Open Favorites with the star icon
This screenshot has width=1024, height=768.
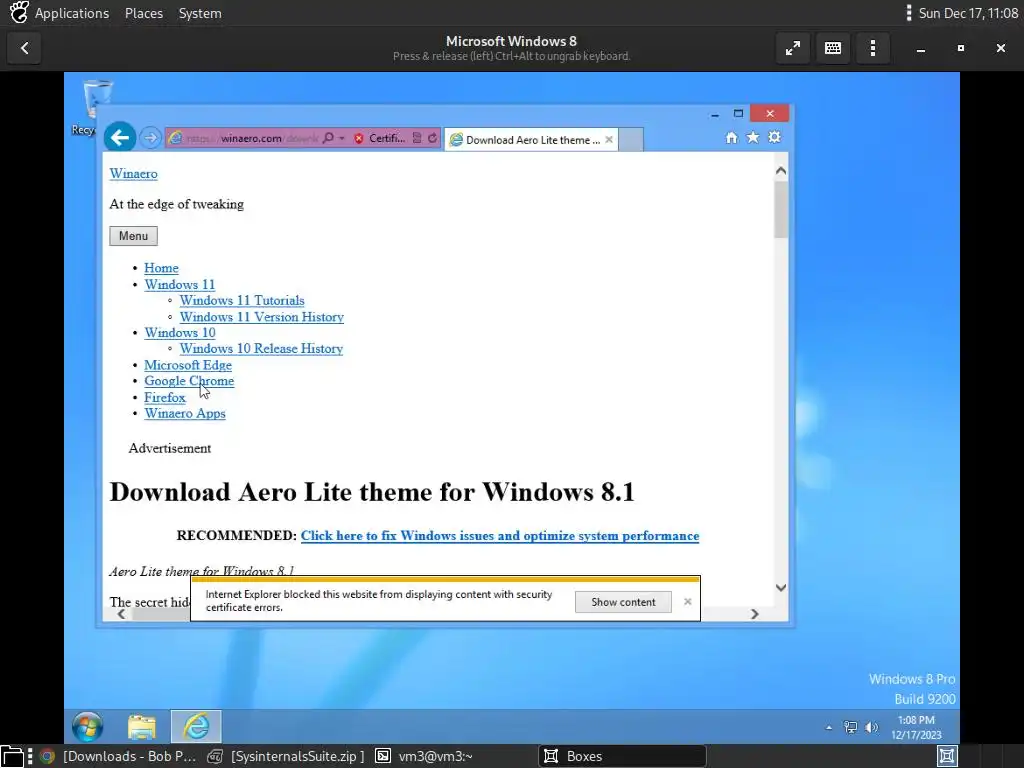(x=753, y=138)
